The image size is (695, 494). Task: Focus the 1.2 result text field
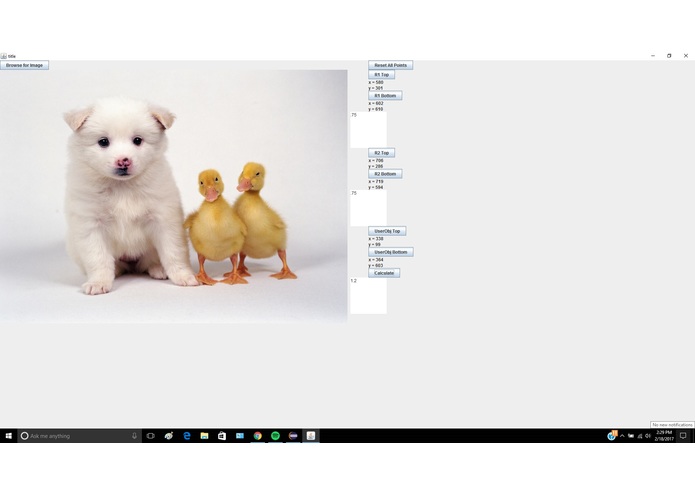[x=368, y=296]
